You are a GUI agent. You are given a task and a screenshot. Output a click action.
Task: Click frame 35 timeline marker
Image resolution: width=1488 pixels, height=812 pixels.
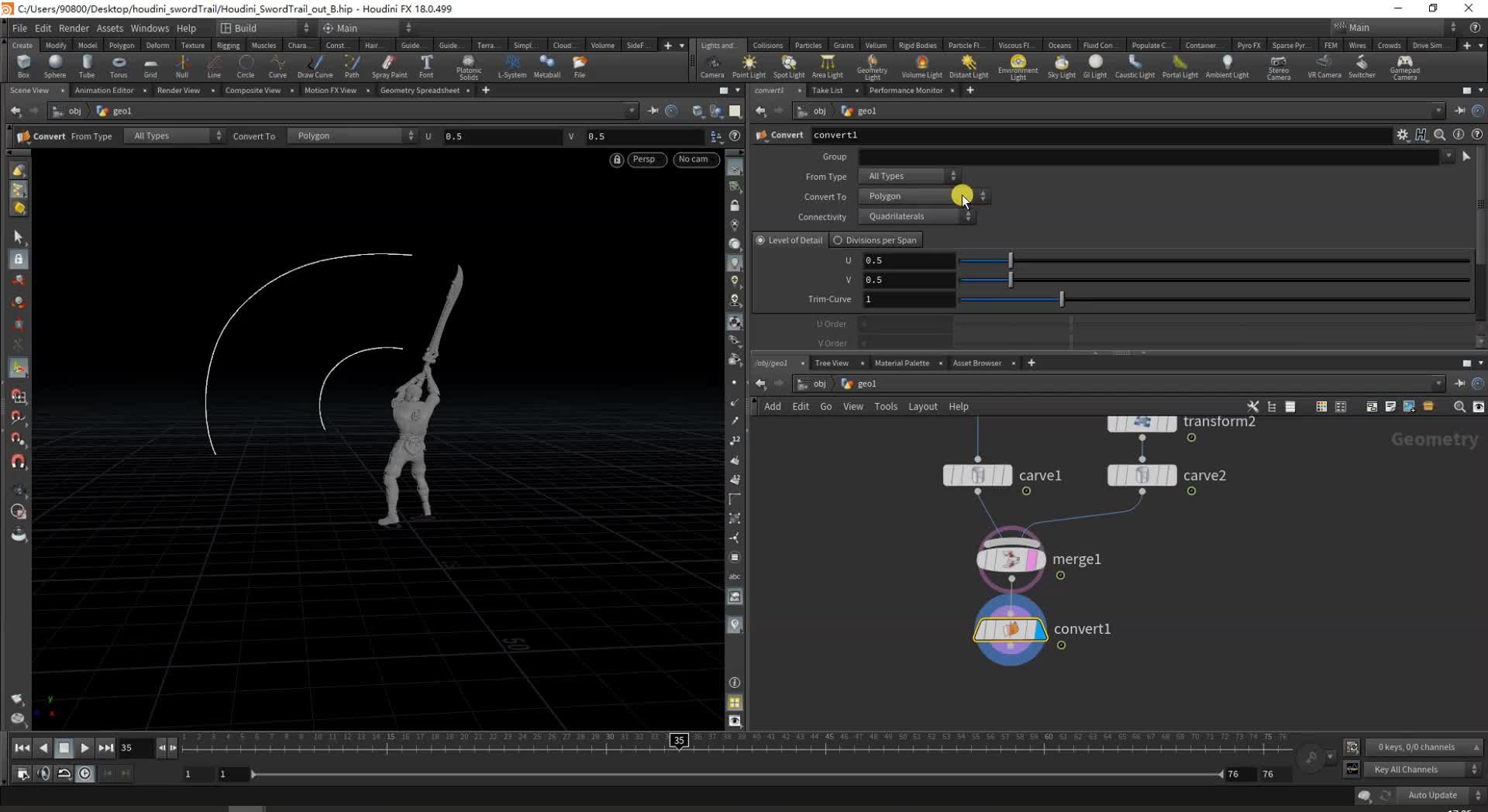pyautogui.click(x=679, y=741)
